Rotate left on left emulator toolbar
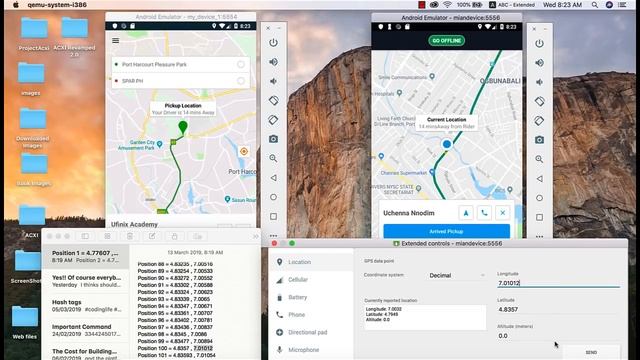This screenshot has height=360, width=640. pos(273,100)
